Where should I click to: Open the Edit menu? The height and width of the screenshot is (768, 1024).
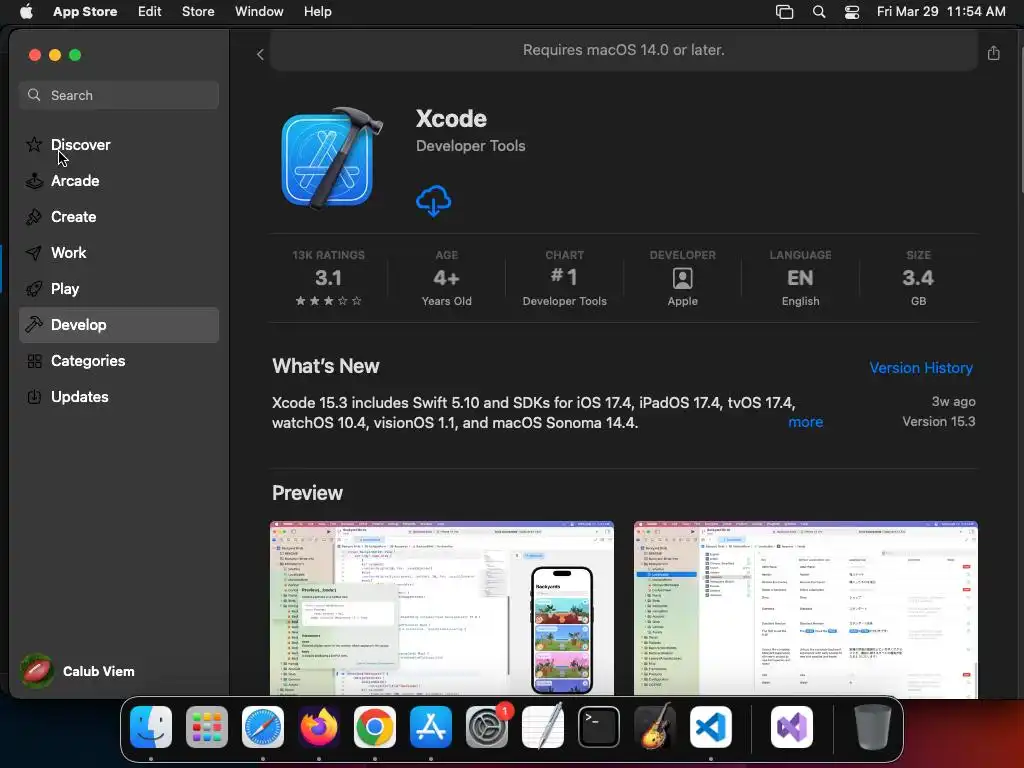point(150,12)
